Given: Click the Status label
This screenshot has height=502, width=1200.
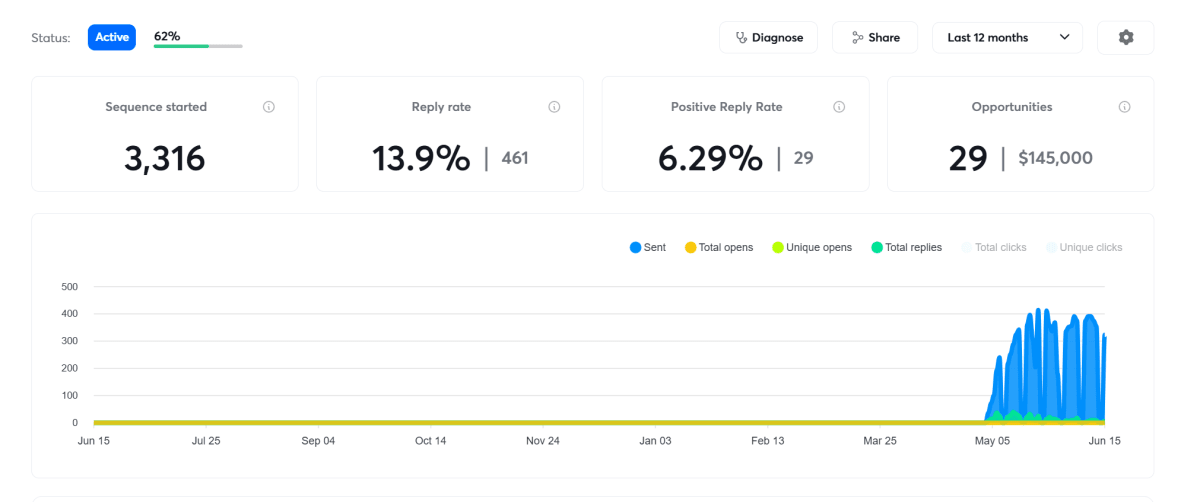Looking at the screenshot, I should 51,38.
